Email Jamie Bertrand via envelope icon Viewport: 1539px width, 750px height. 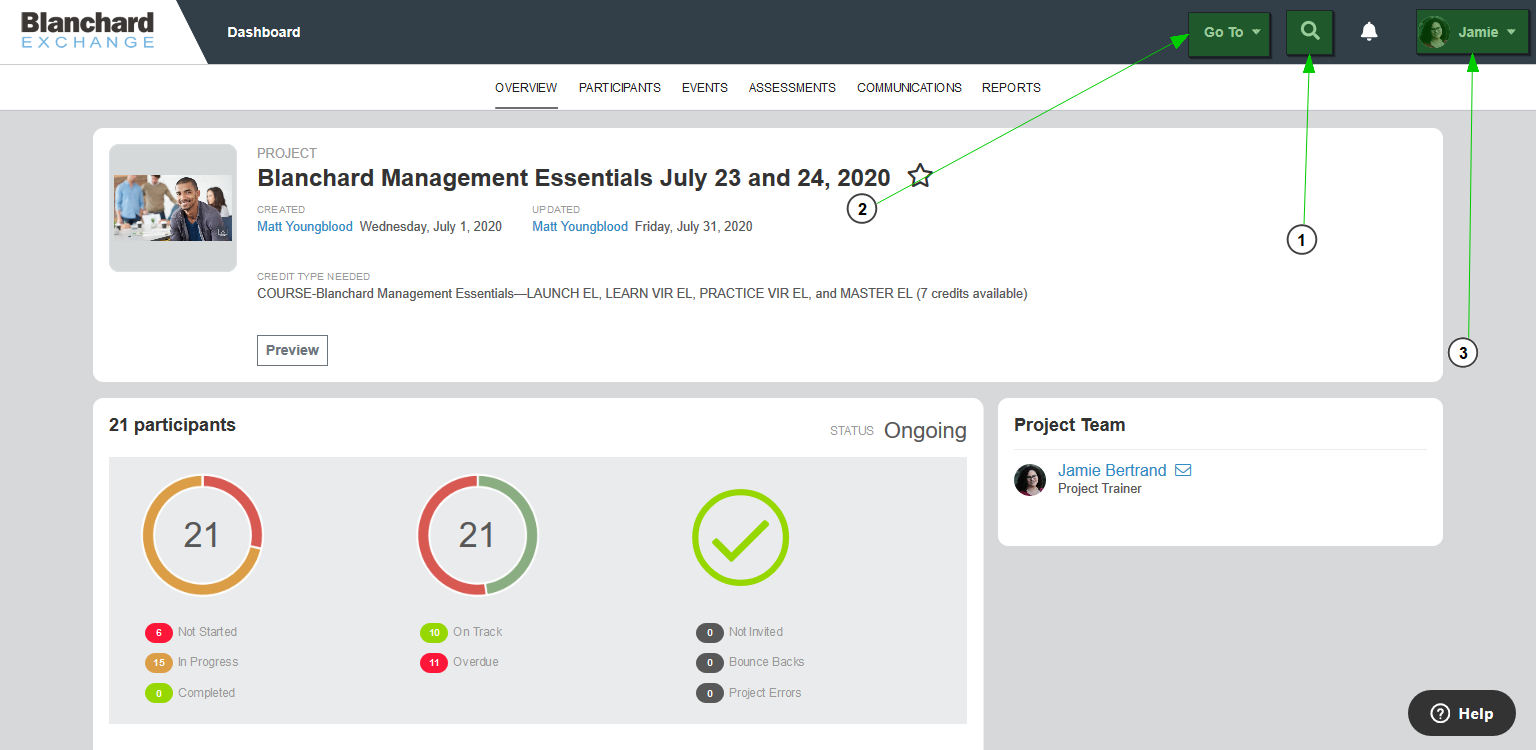click(x=1183, y=470)
